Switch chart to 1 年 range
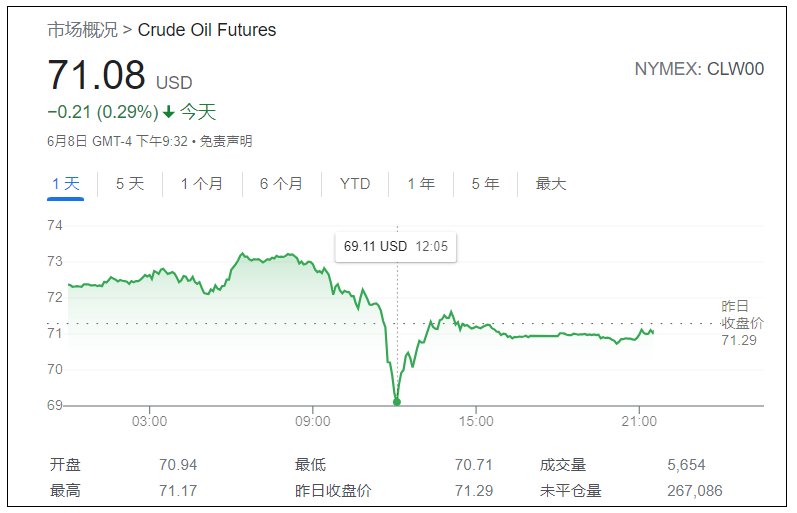The image size is (797, 513). (x=421, y=184)
